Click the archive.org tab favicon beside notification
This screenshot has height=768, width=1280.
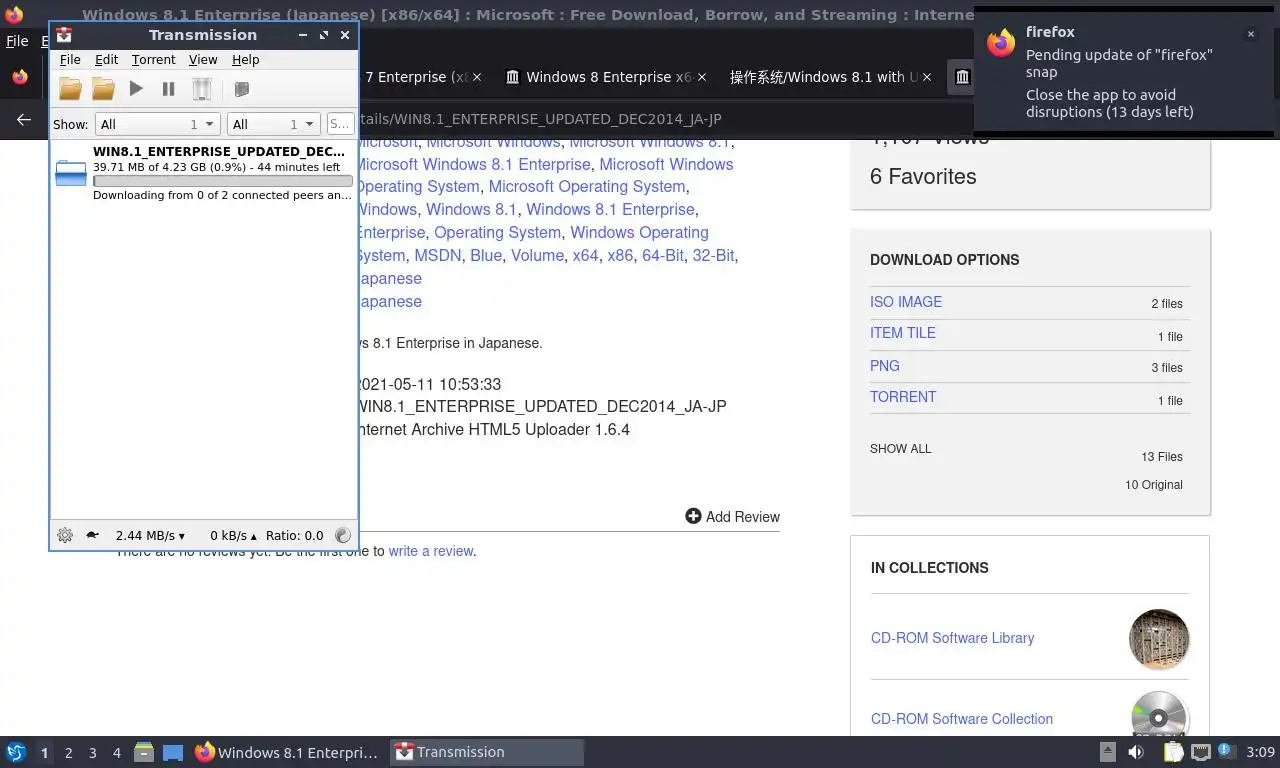pyautogui.click(x=962, y=77)
